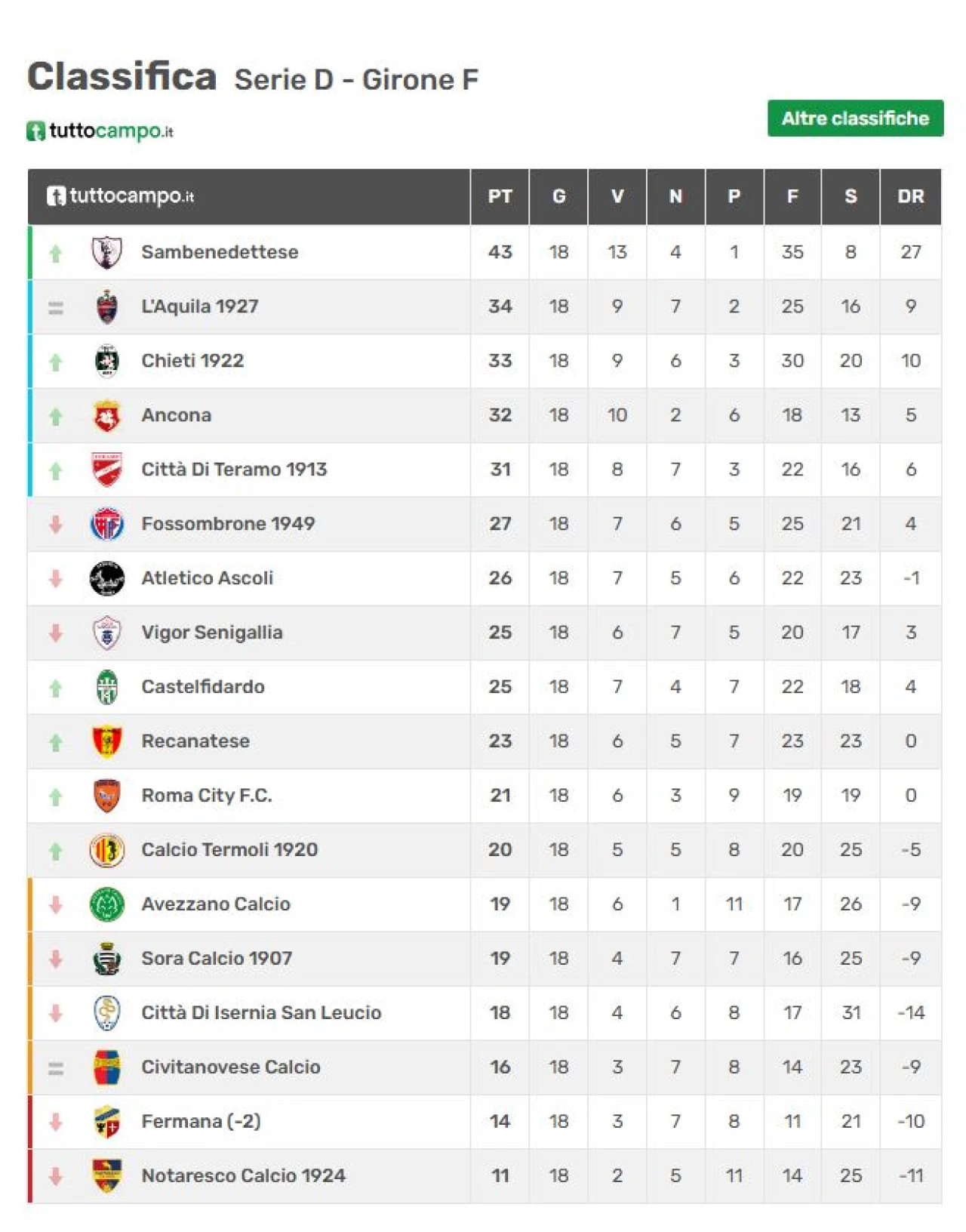Click the V wins column header

click(617, 196)
